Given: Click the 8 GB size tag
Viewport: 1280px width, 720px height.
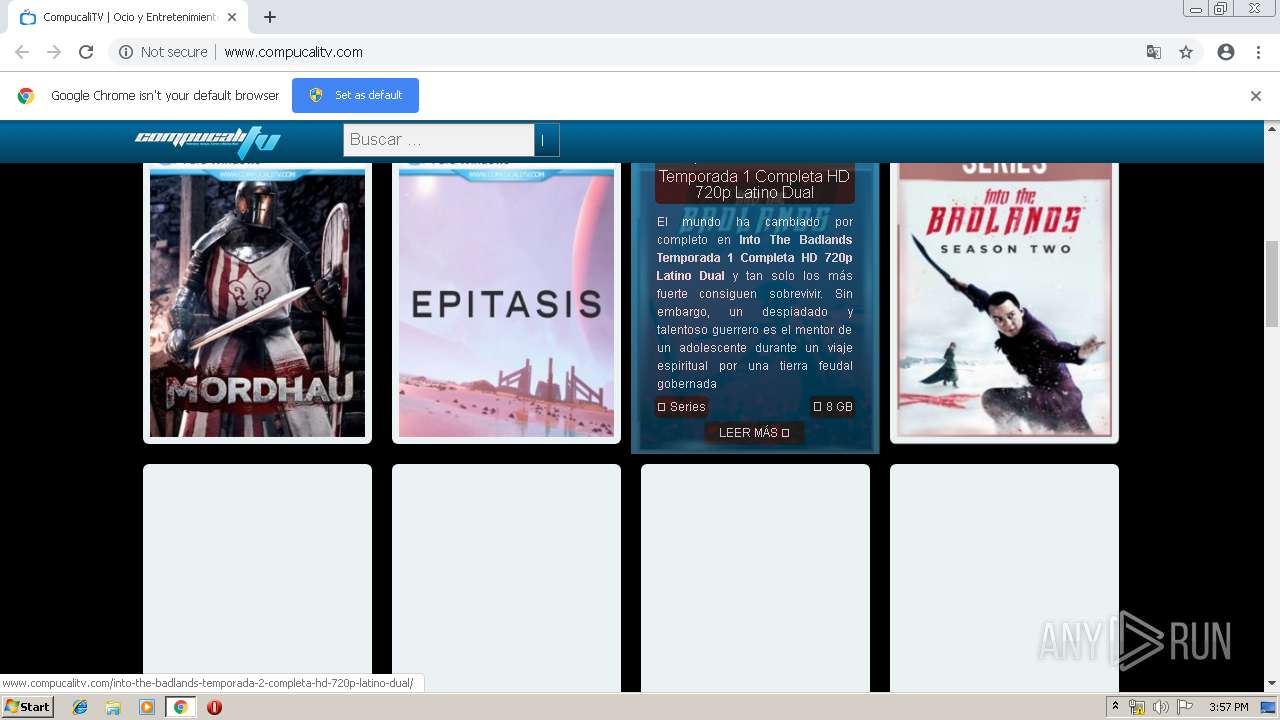Looking at the screenshot, I should tap(833, 407).
